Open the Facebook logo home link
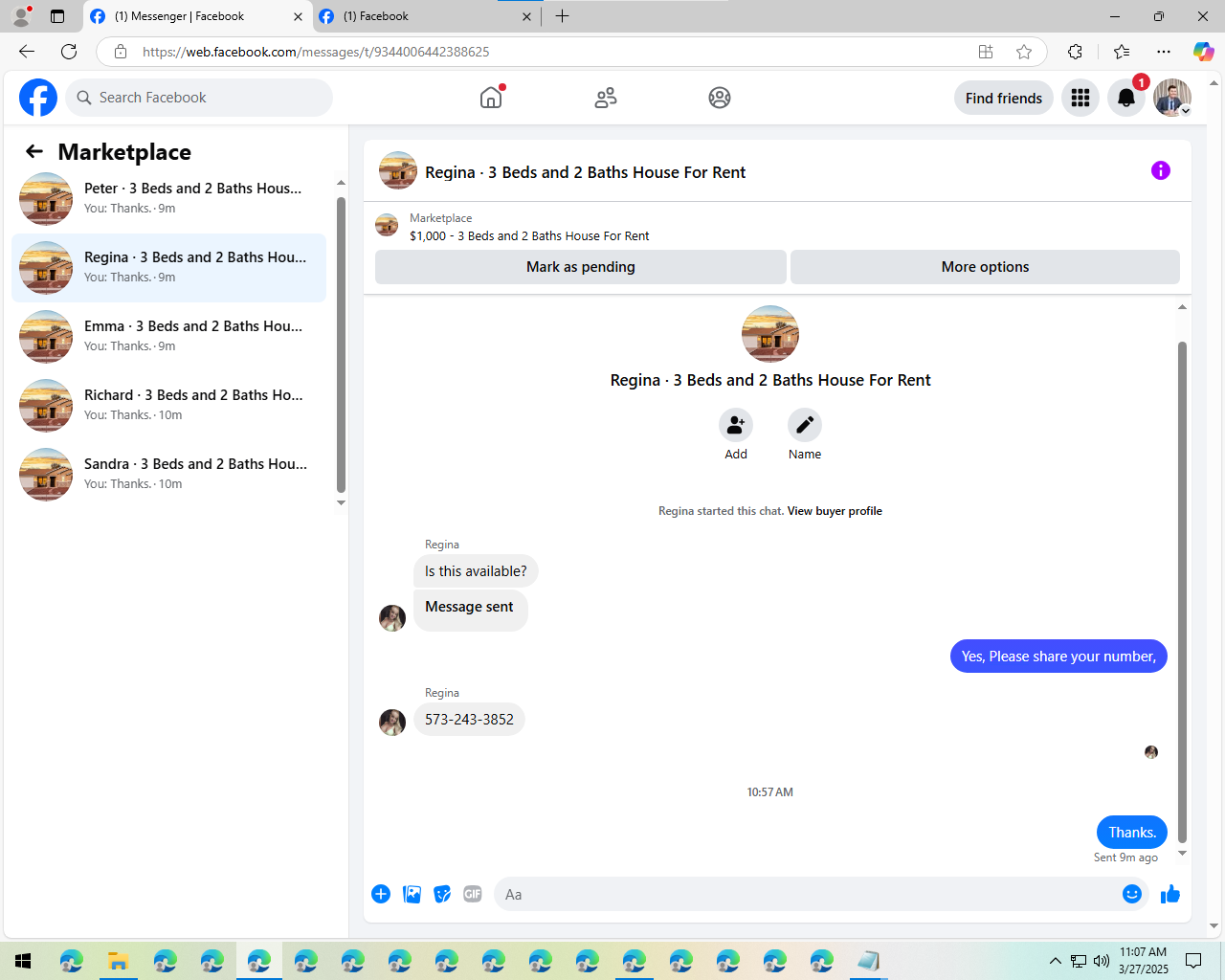The width and height of the screenshot is (1225, 980). click(x=38, y=98)
